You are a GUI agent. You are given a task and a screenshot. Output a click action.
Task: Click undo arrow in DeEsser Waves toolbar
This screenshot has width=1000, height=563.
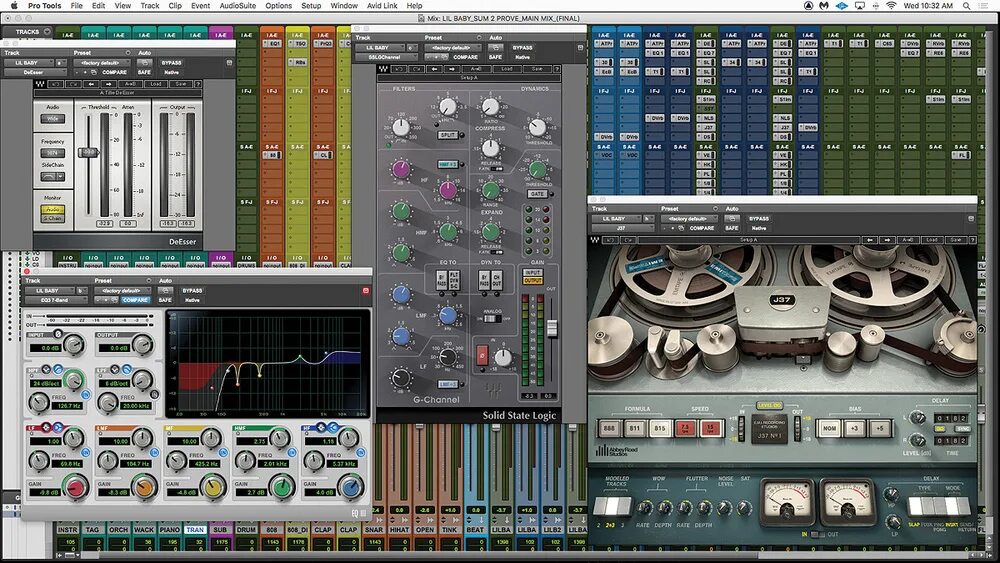click(56, 84)
